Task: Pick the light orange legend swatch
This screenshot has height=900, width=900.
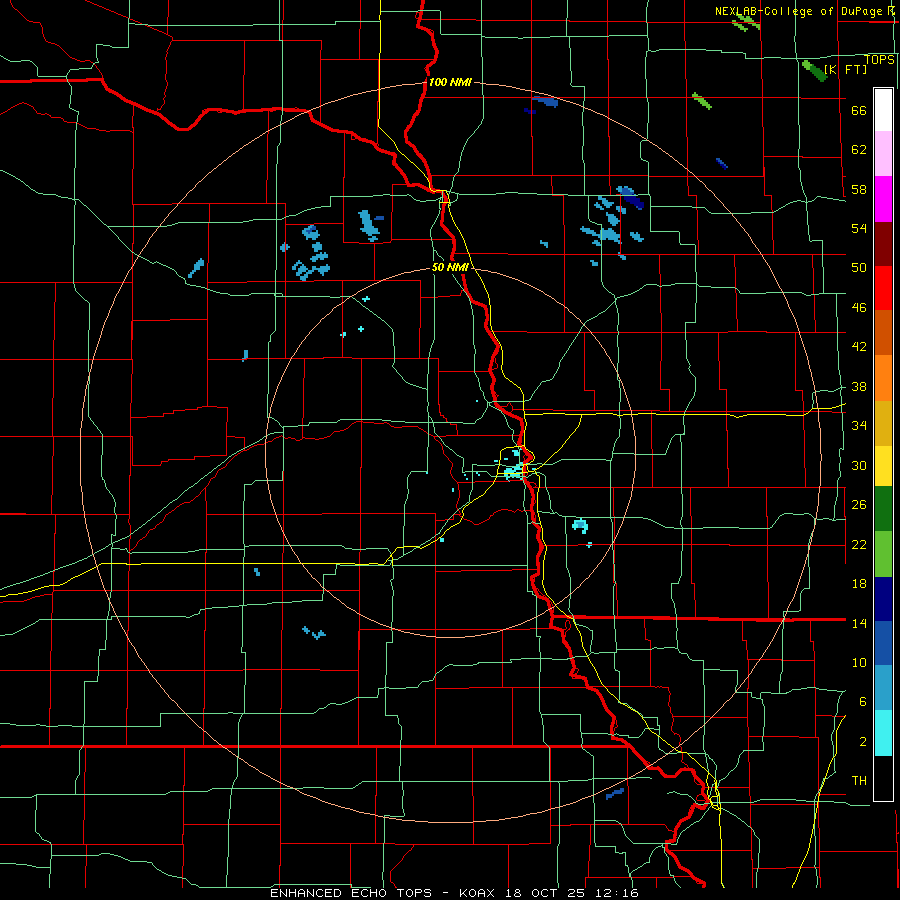Action: [883, 378]
